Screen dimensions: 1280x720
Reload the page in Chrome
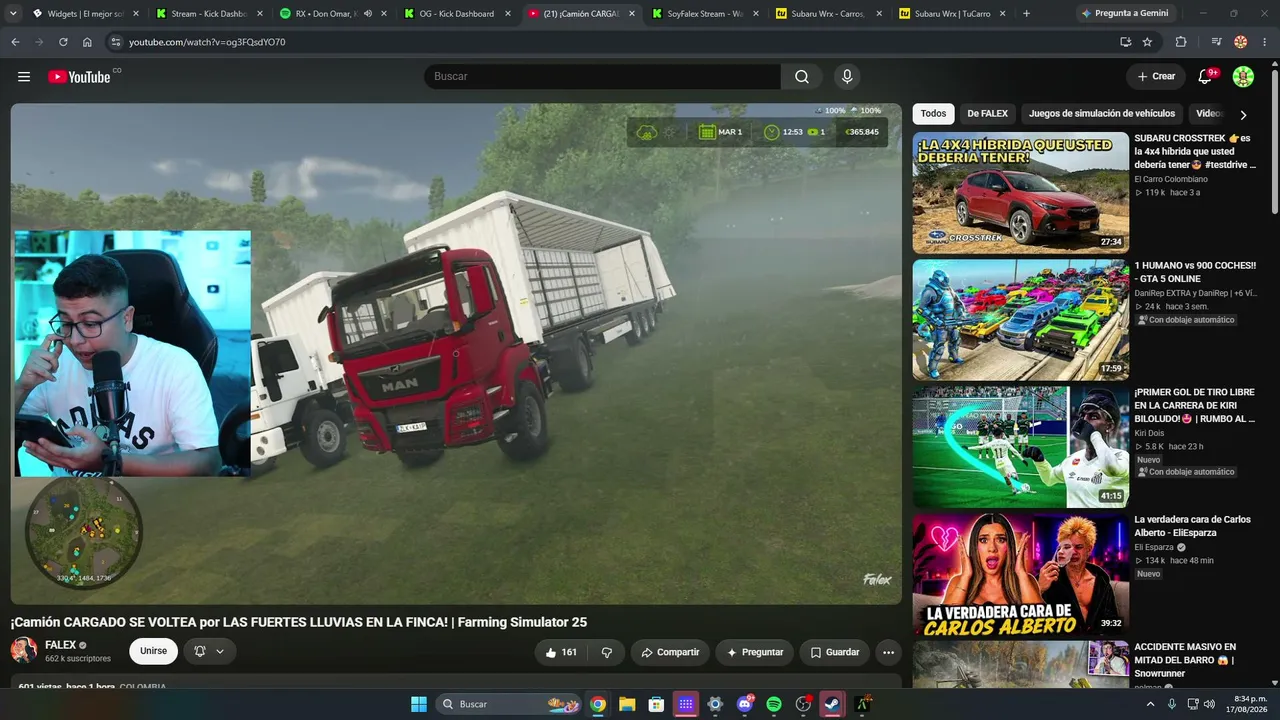63,42
